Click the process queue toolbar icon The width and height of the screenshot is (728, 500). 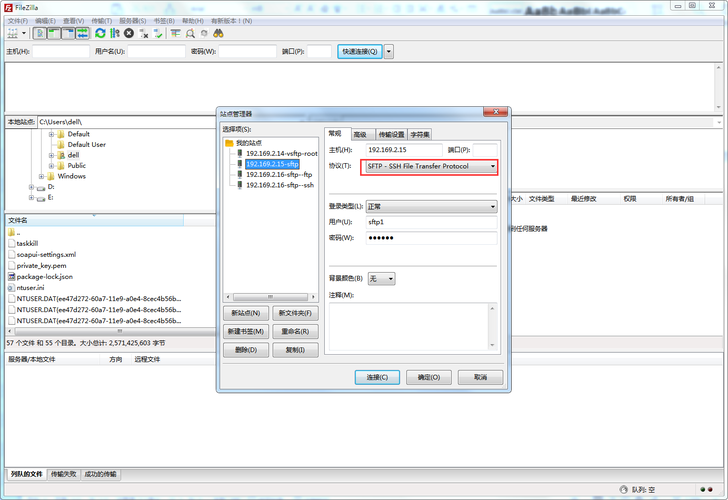click(115, 33)
